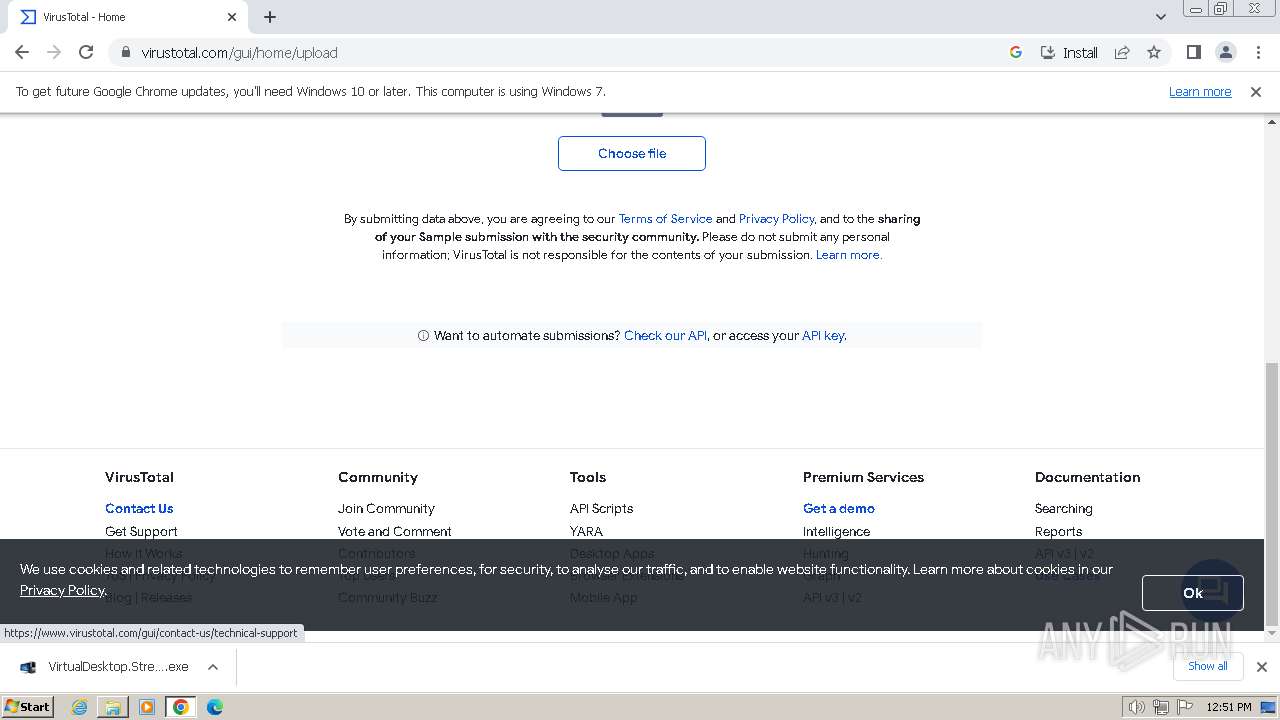Open the Intelligence premium link
Viewport: 1280px width, 720px height.
(x=836, y=531)
